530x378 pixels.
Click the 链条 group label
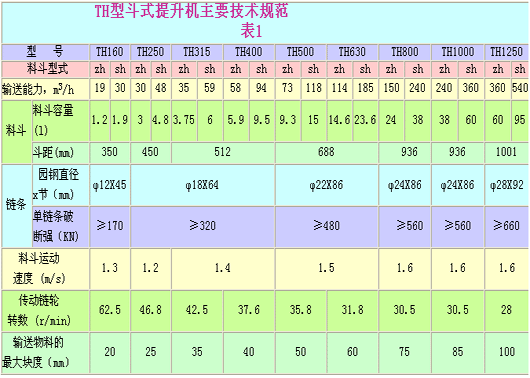16,206
